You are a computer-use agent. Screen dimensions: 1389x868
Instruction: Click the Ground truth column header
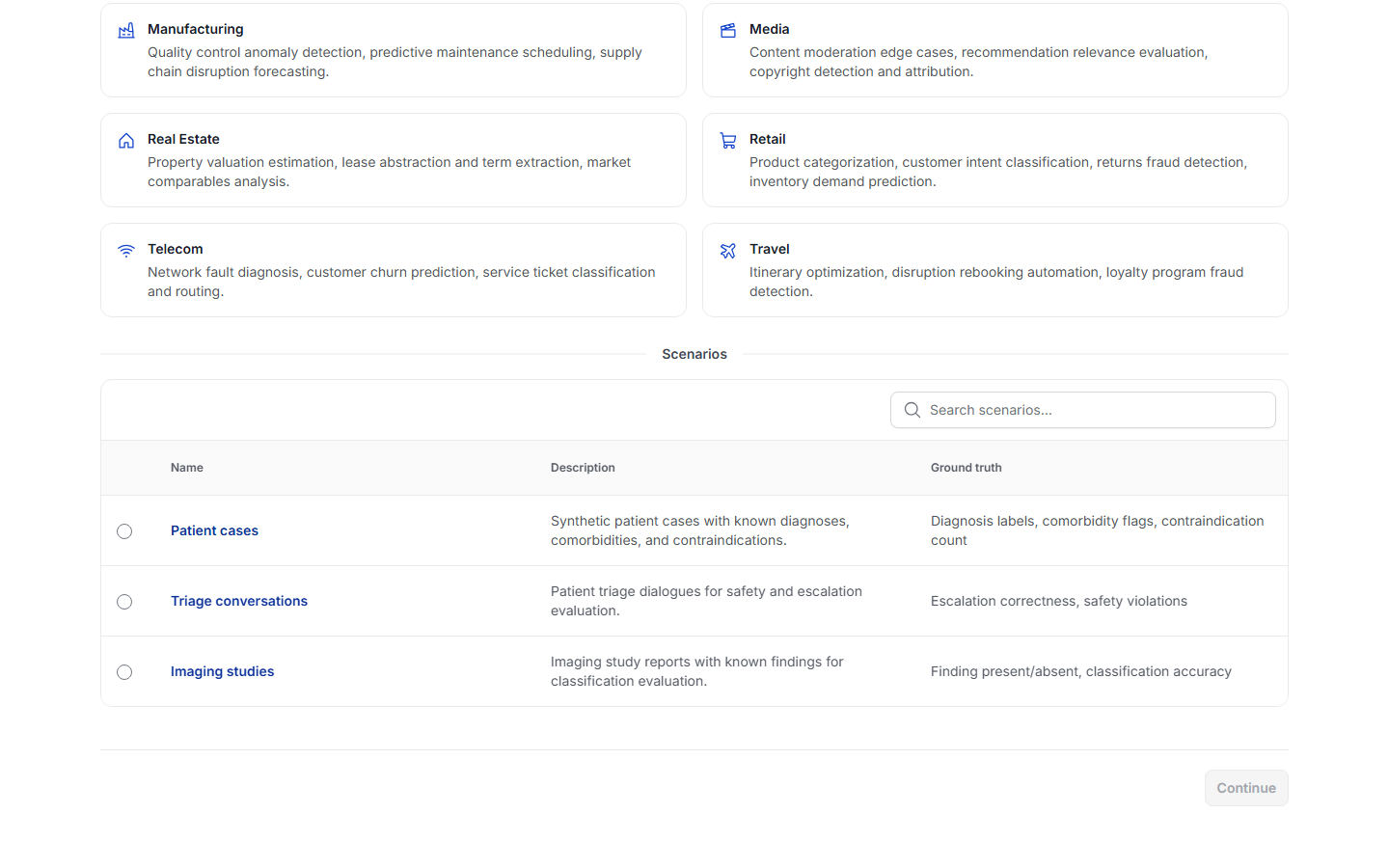pyautogui.click(x=967, y=468)
